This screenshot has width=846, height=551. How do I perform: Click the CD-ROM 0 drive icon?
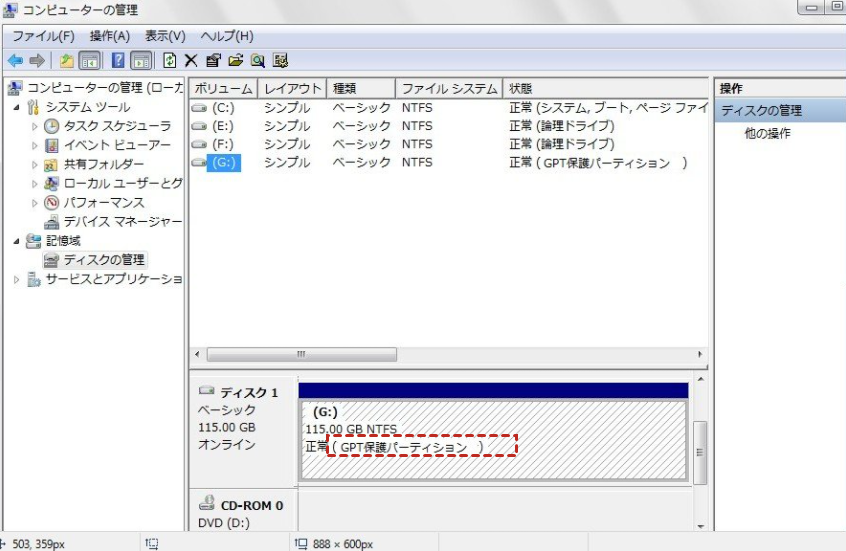tap(207, 504)
